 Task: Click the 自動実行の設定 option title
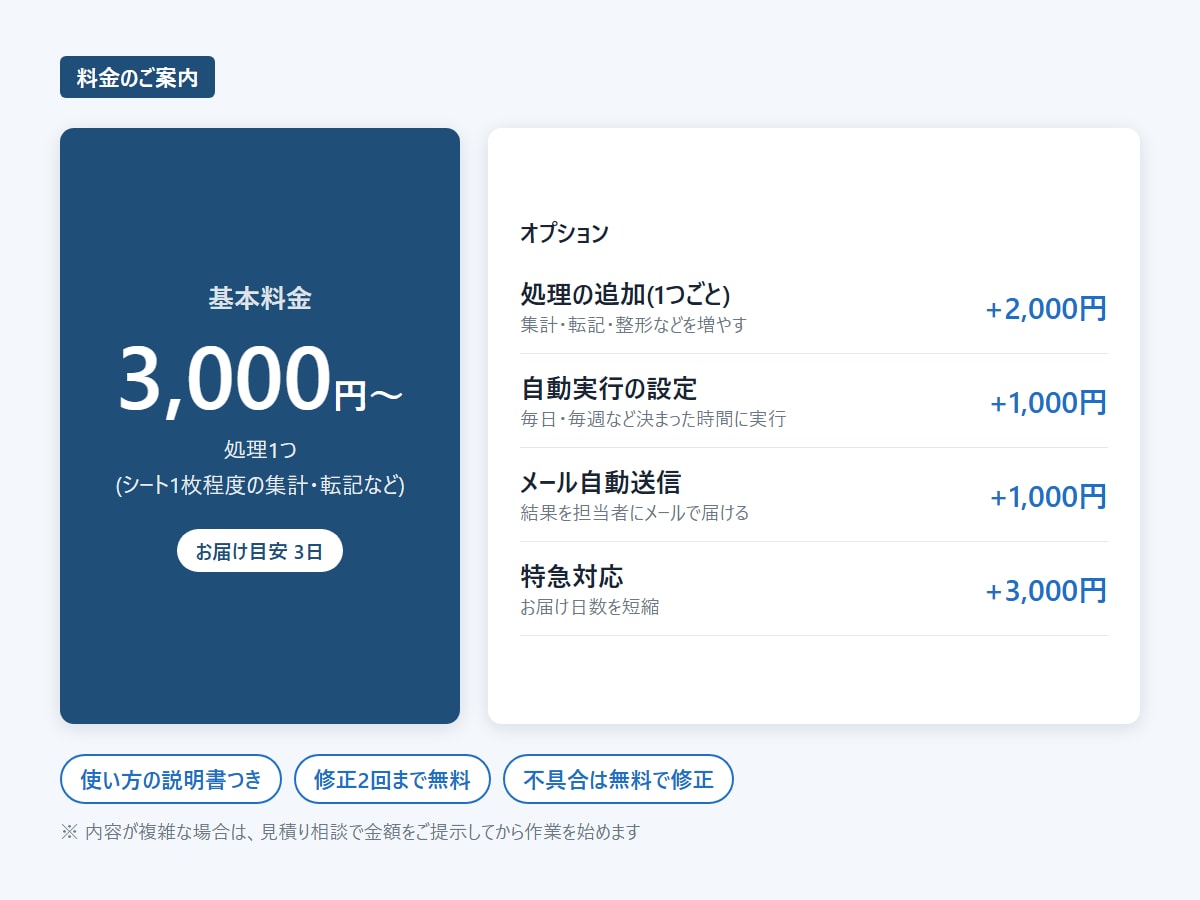[x=608, y=388]
